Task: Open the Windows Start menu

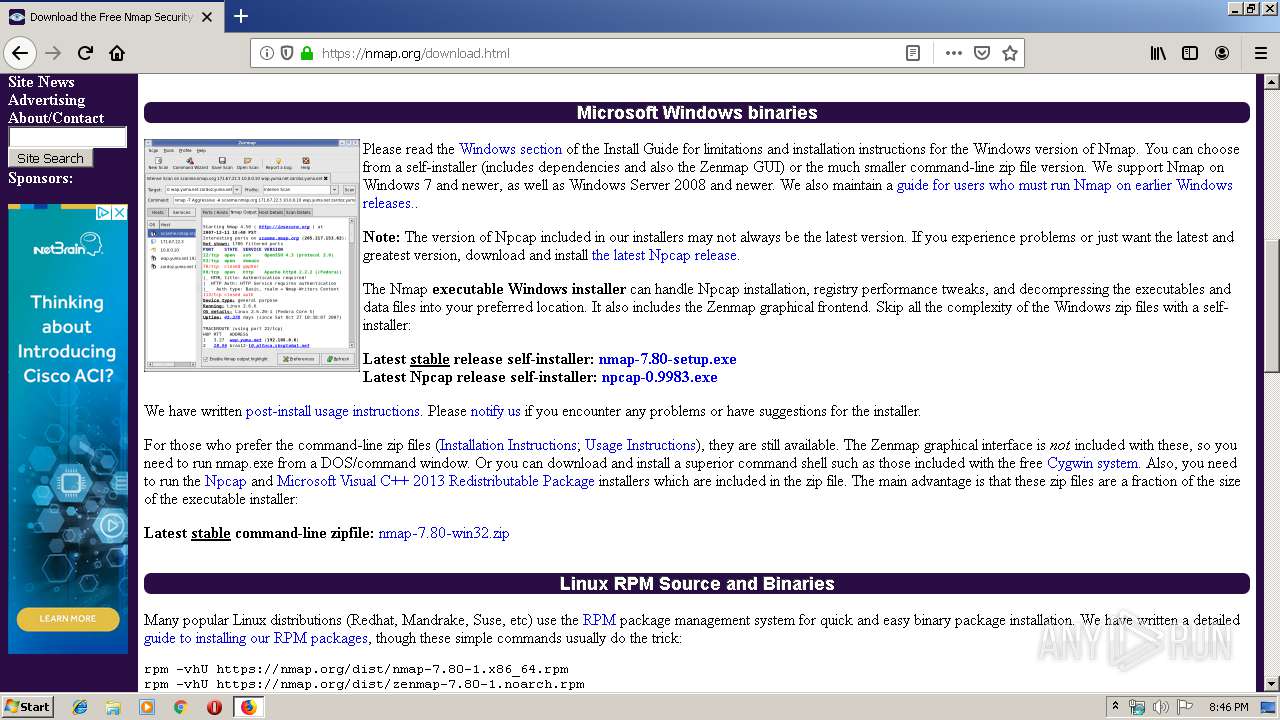Action: coord(27,706)
